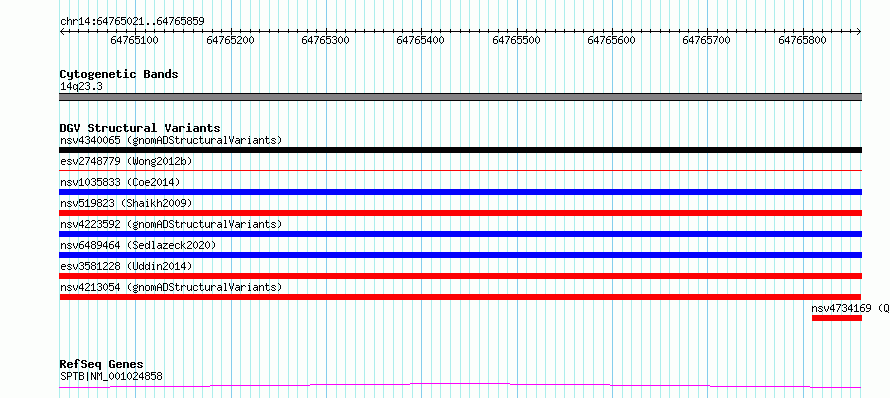The width and height of the screenshot is (890, 398).
Task: Open variant label nsv1035833 (Coe2014)
Action: click(x=120, y=182)
